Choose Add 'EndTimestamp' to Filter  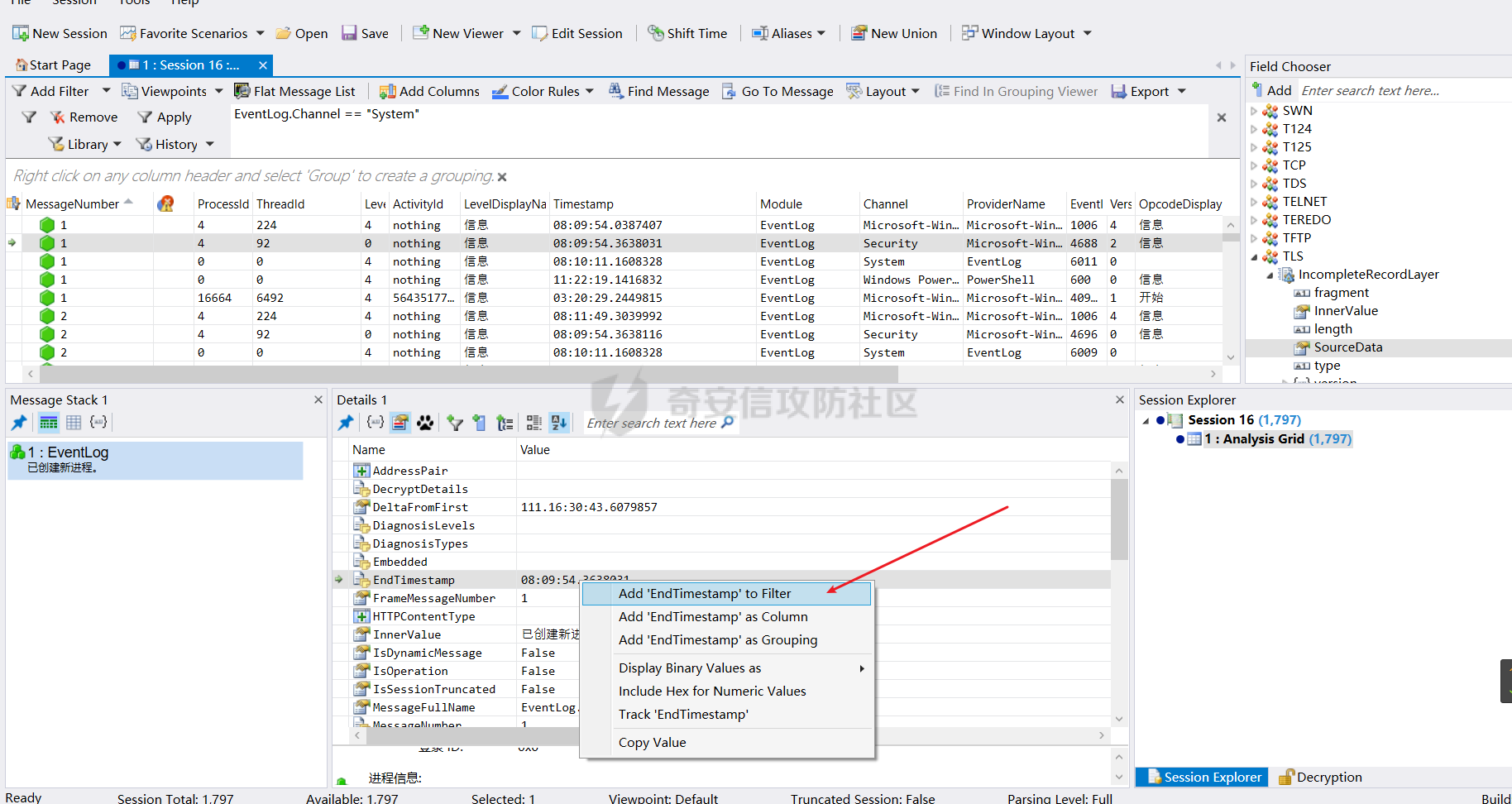(704, 593)
